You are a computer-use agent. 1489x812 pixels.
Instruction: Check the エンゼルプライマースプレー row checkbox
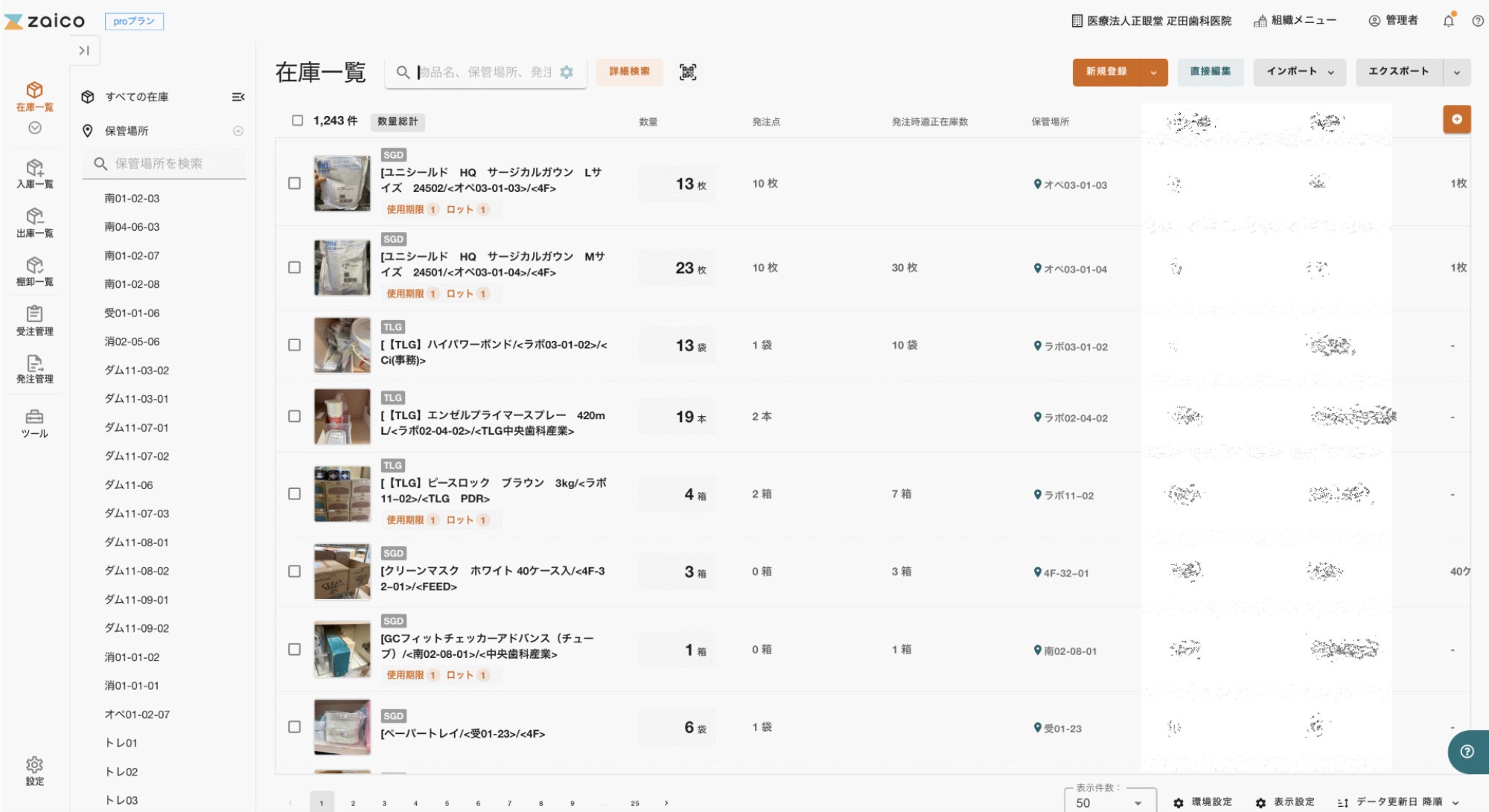point(295,416)
